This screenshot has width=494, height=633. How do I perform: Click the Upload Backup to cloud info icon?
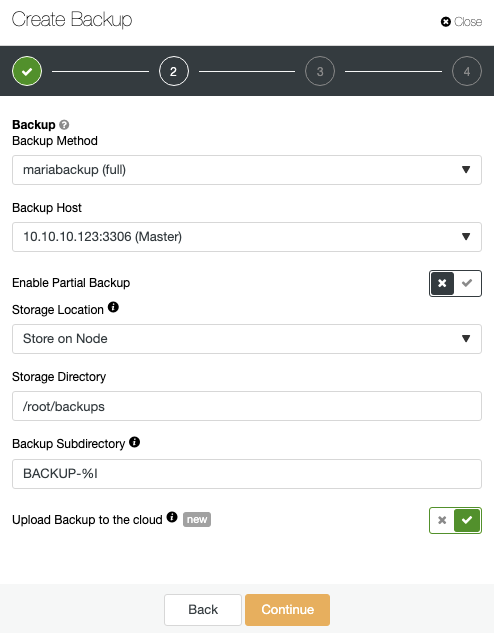[172, 517]
